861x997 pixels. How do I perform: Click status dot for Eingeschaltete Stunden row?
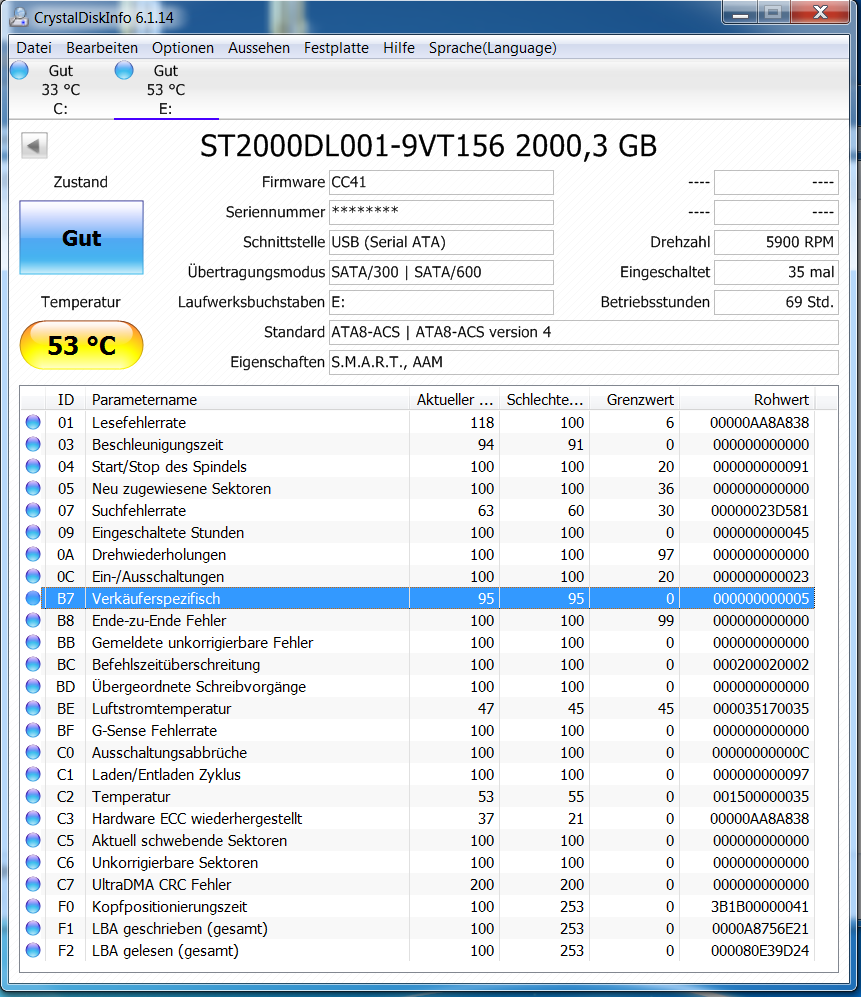tap(33, 532)
